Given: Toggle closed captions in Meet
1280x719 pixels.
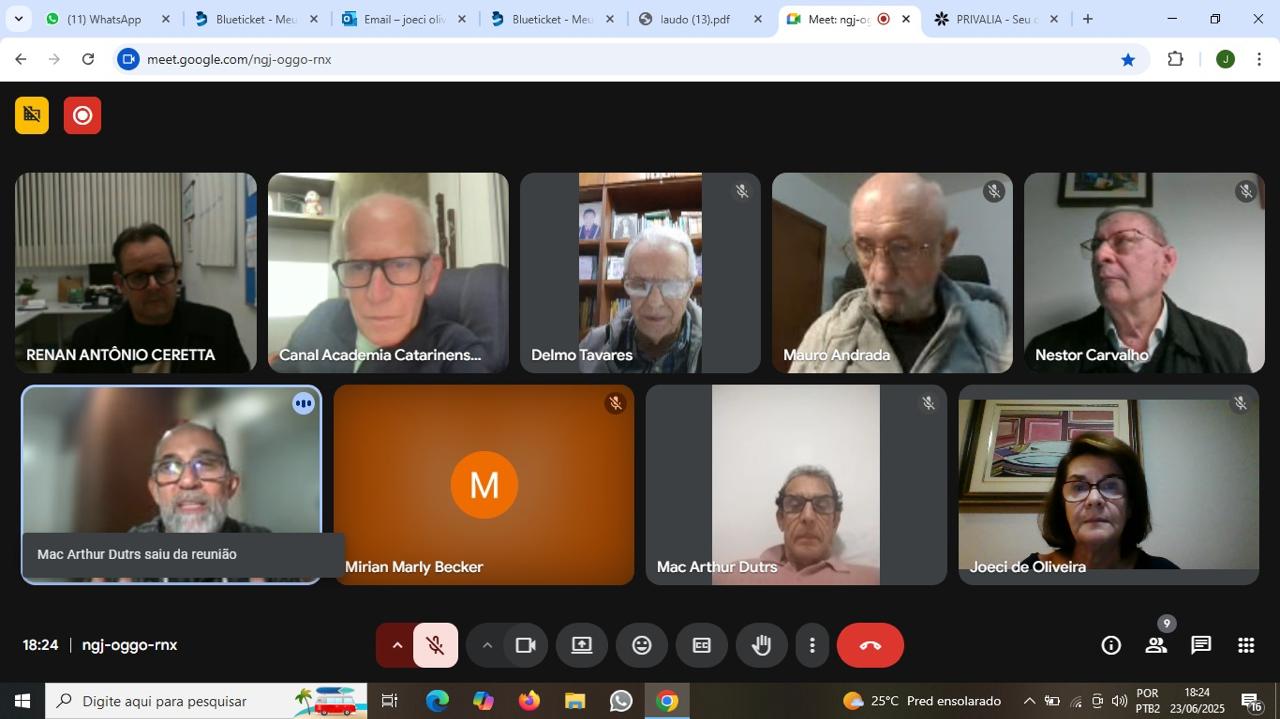Looking at the screenshot, I should pos(702,645).
